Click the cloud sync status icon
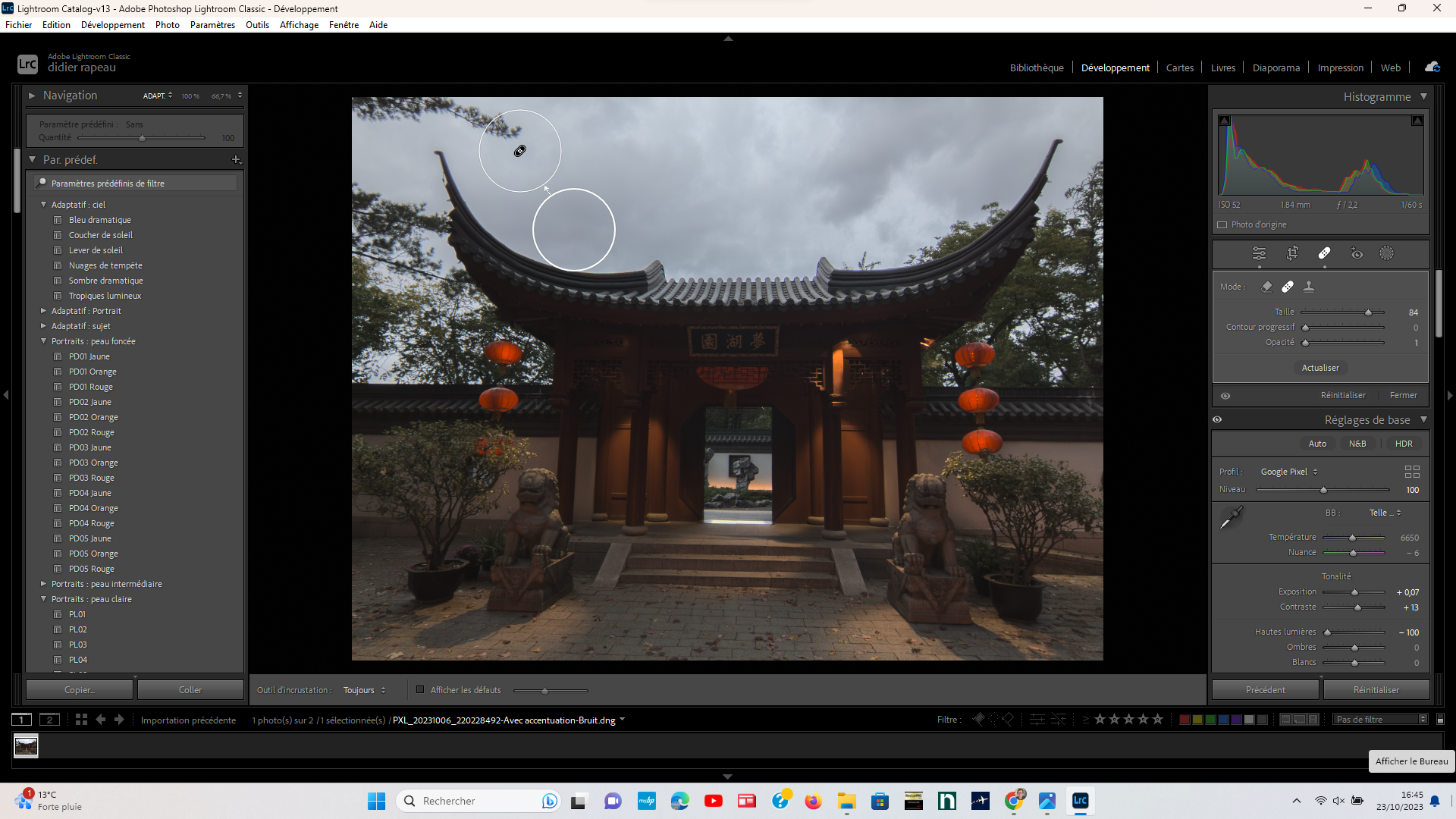 (x=1432, y=67)
